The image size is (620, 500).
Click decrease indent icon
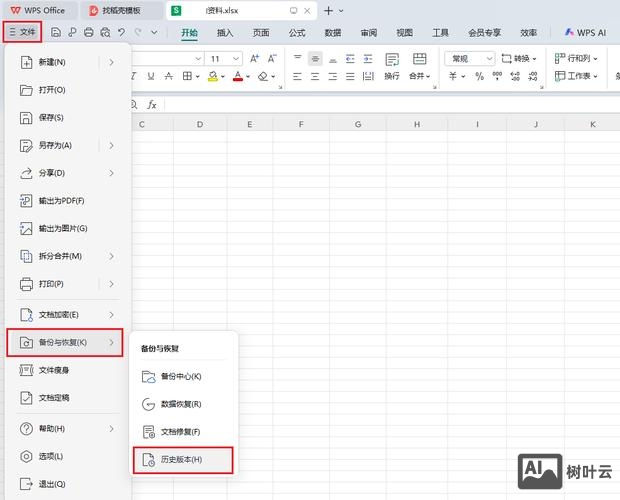350,58
